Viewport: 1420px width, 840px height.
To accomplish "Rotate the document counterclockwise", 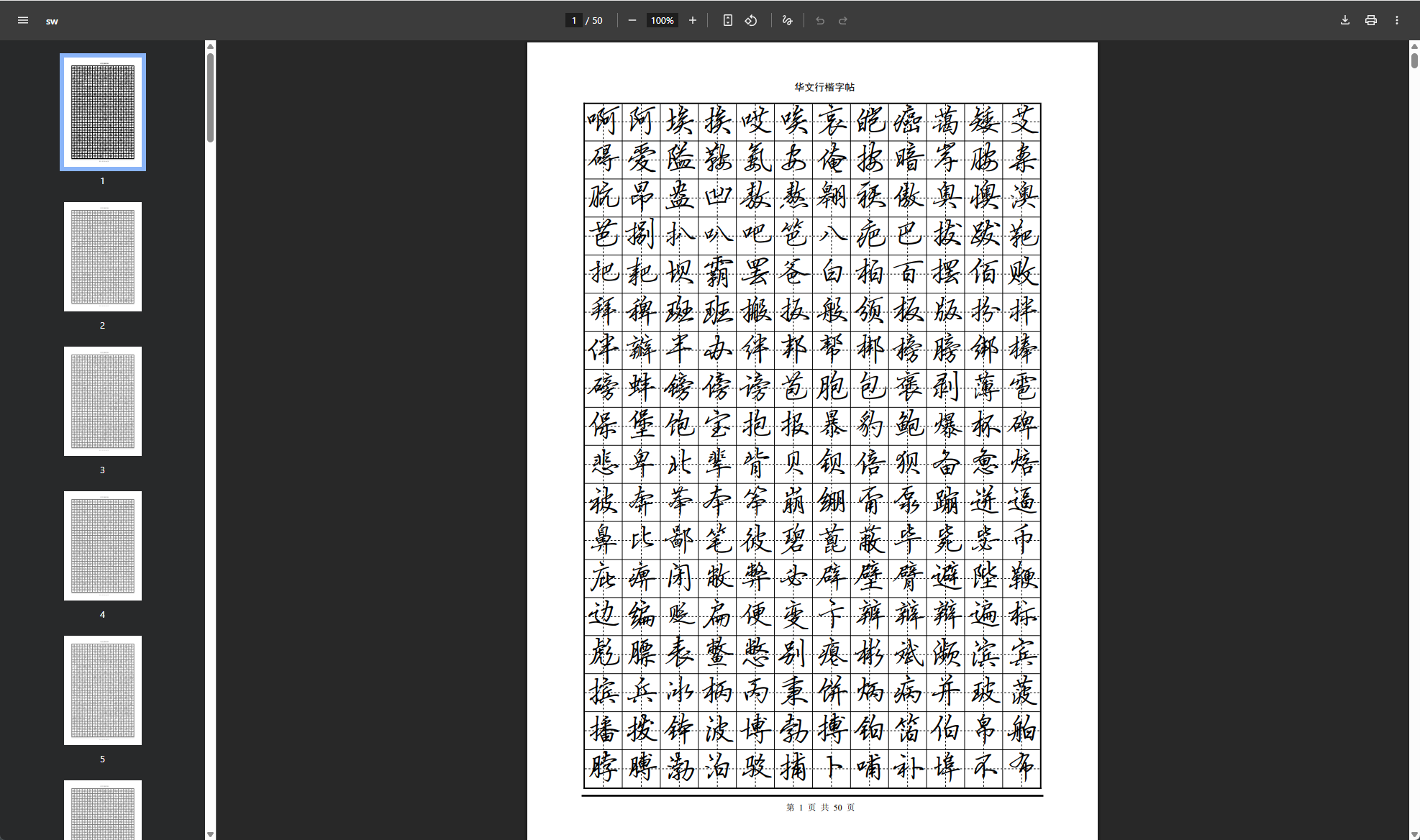I will coord(751,20).
